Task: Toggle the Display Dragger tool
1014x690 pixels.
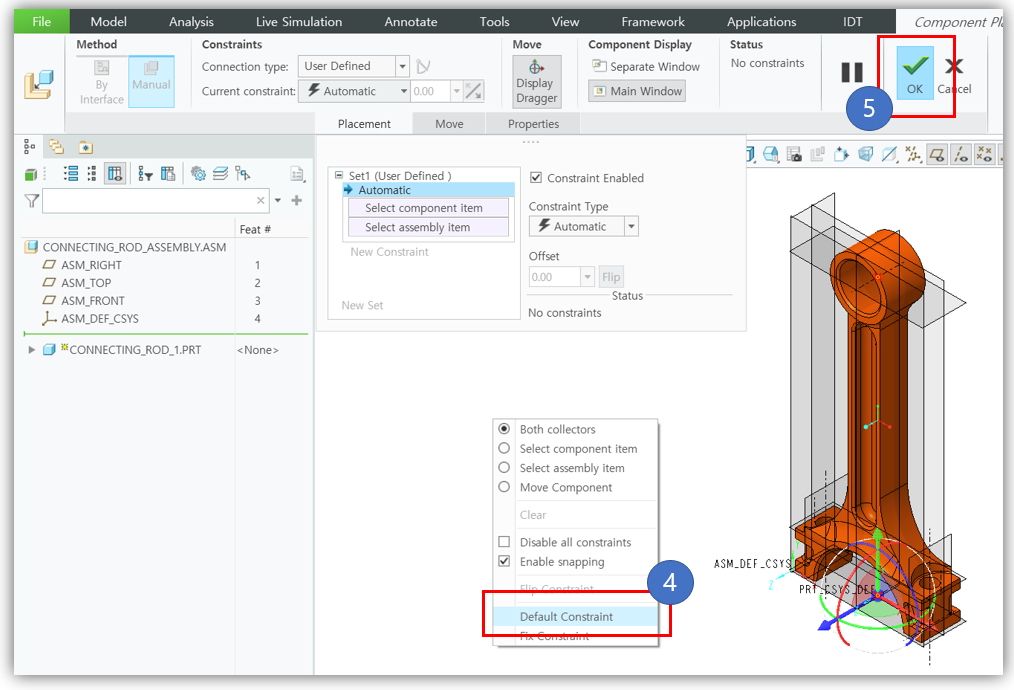Action: click(x=536, y=81)
